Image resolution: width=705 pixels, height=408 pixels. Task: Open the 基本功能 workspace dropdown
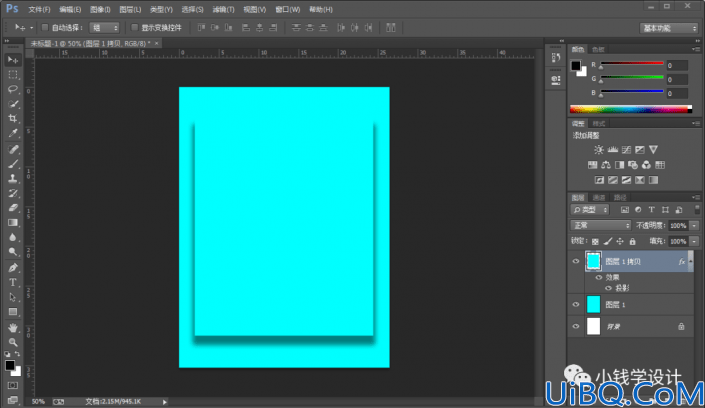669,28
